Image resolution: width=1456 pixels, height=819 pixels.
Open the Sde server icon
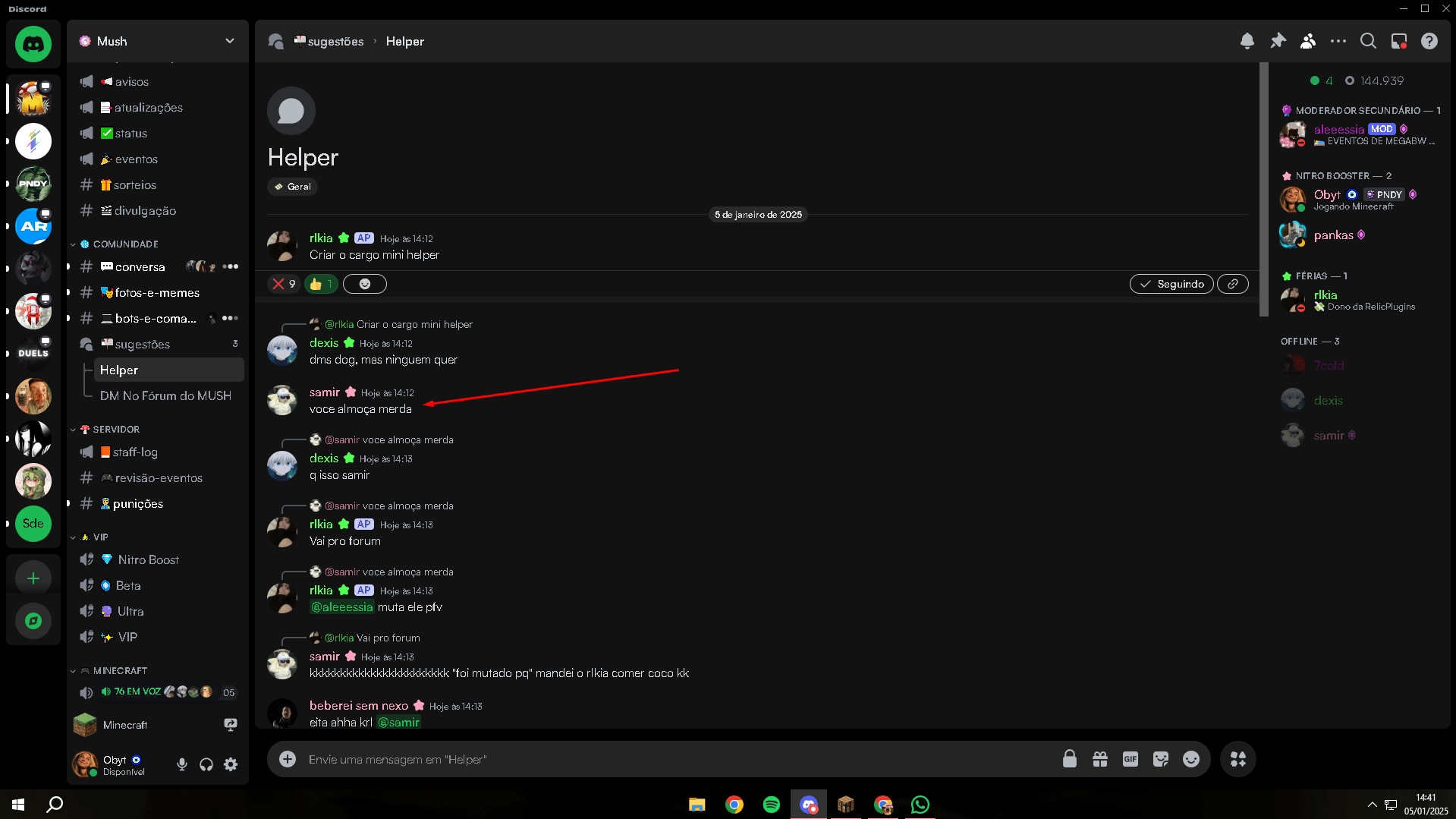33,524
